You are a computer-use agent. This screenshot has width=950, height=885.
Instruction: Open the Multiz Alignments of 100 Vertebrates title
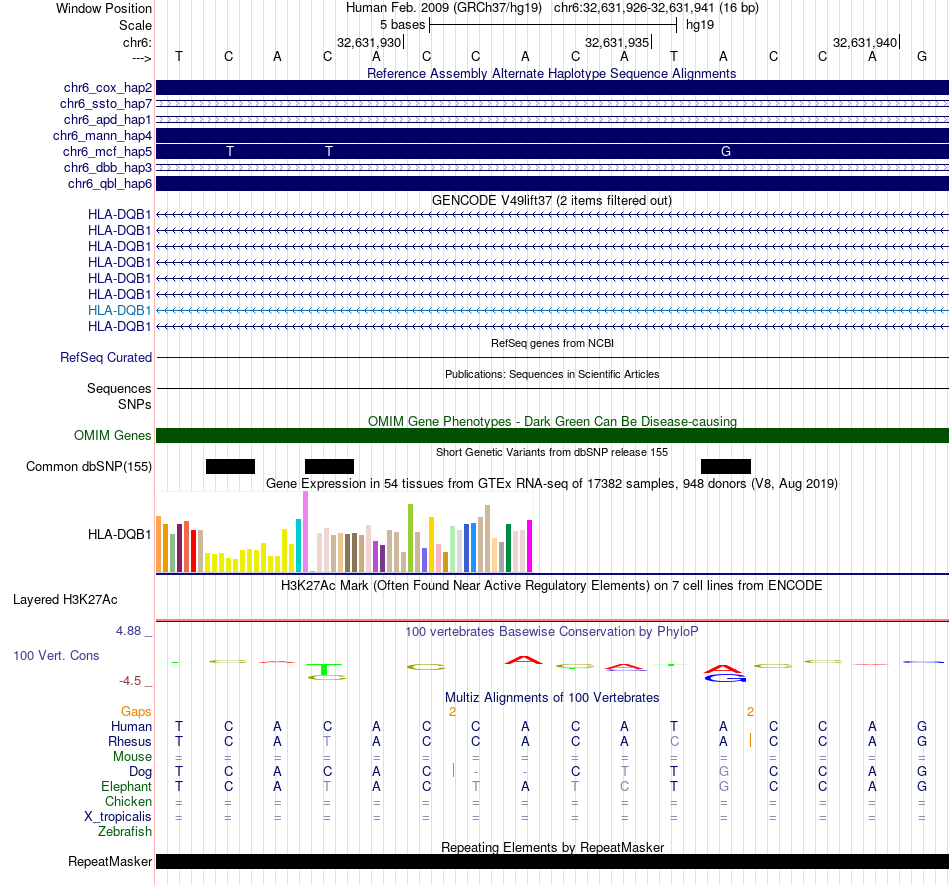pos(552,698)
